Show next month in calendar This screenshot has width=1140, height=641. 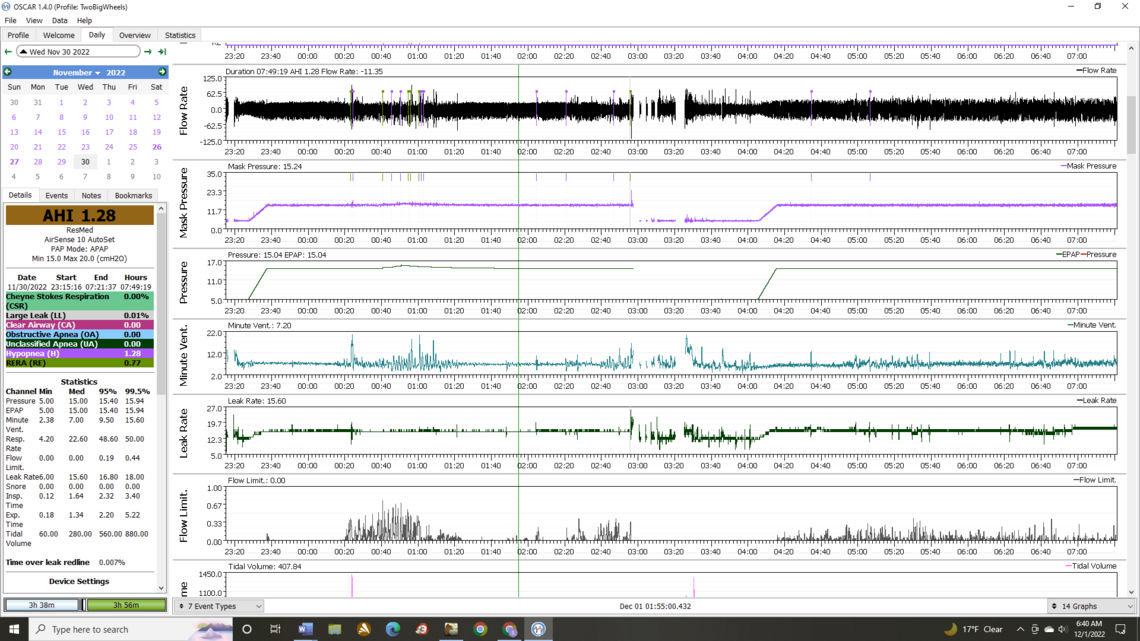(162, 72)
